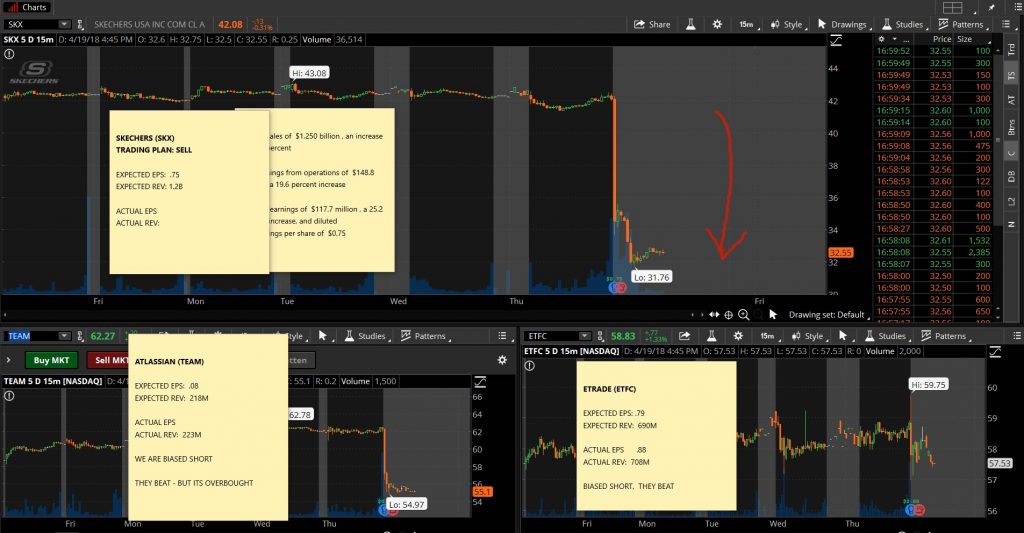The width and height of the screenshot is (1024, 533).
Task: Open the Studies menu in SKX chart
Action: point(903,24)
